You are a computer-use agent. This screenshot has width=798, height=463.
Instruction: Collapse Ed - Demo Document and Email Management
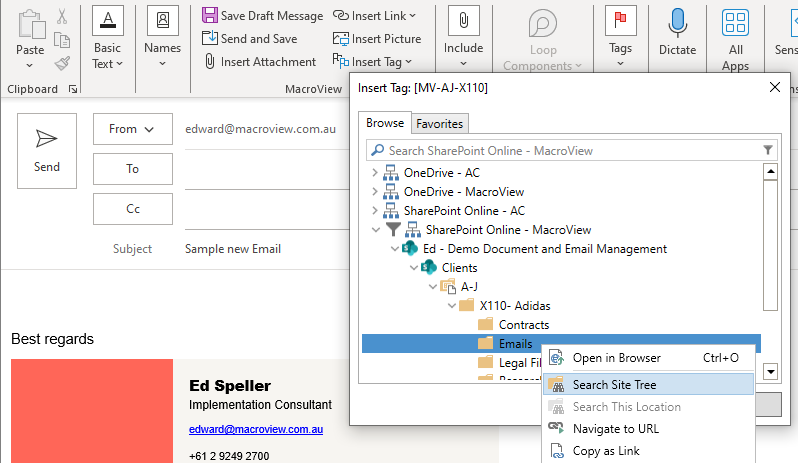tap(395, 249)
